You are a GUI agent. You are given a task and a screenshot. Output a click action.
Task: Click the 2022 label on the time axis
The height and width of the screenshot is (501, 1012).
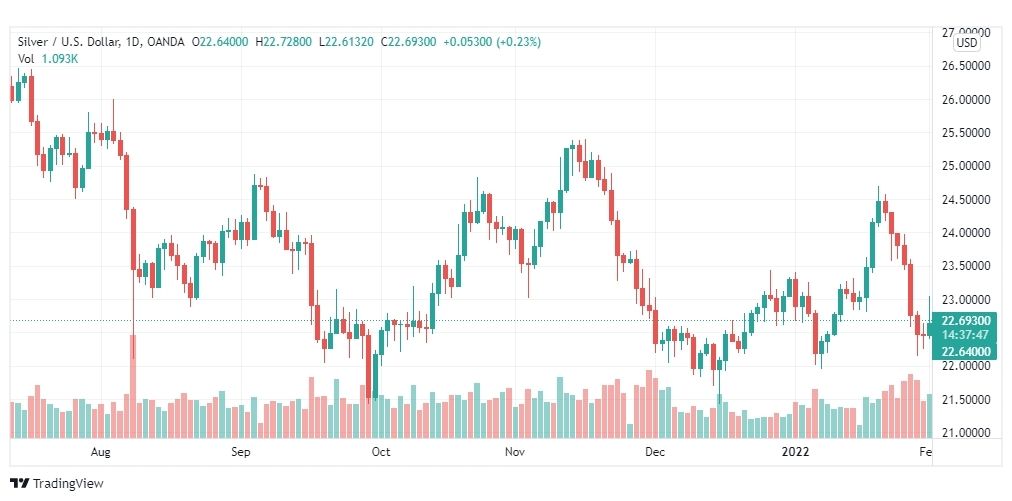coord(794,452)
